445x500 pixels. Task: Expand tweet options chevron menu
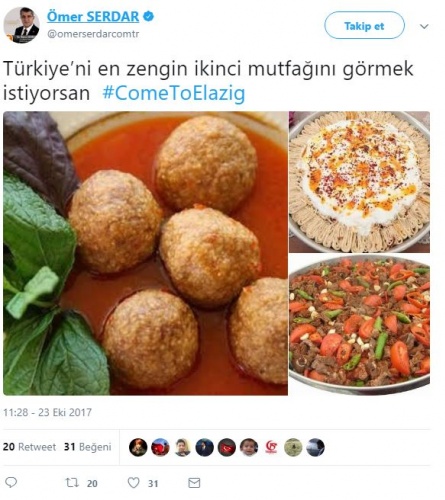pos(424,26)
